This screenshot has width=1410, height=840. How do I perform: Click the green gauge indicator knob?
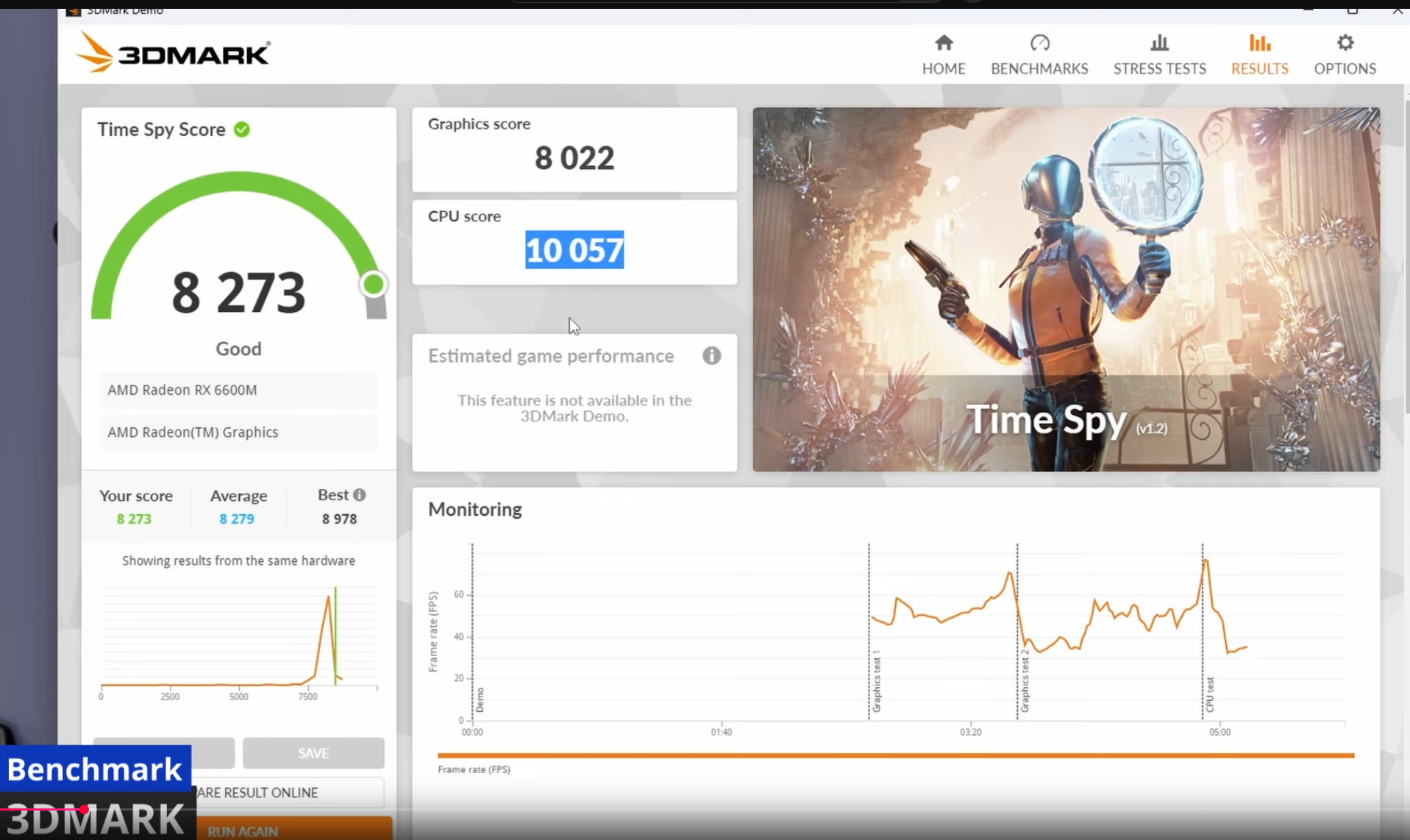point(374,284)
